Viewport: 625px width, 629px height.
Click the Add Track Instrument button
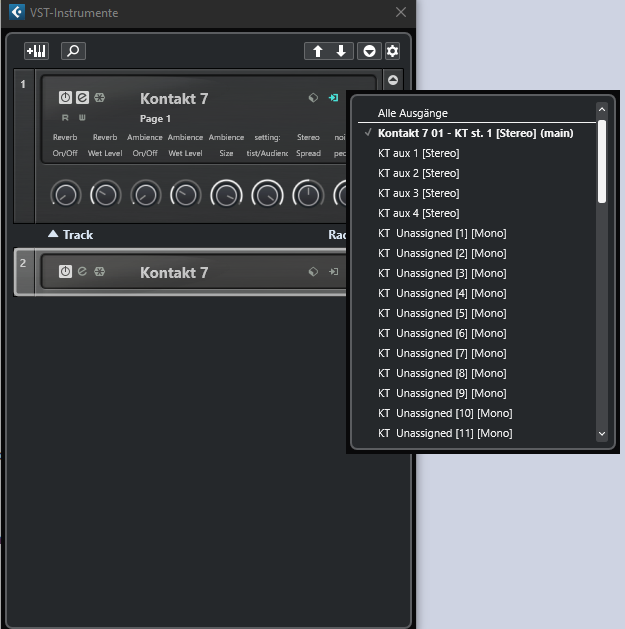(36, 51)
